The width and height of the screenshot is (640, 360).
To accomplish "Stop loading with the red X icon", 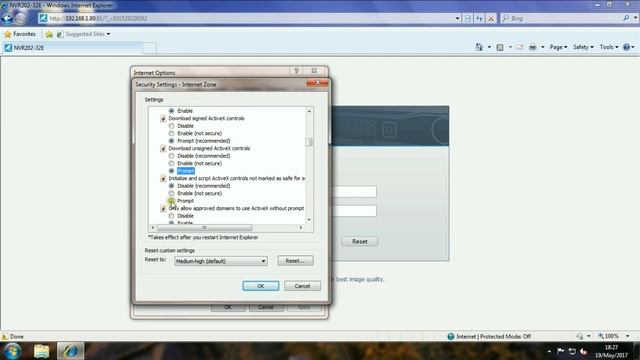I will (x=491, y=18).
